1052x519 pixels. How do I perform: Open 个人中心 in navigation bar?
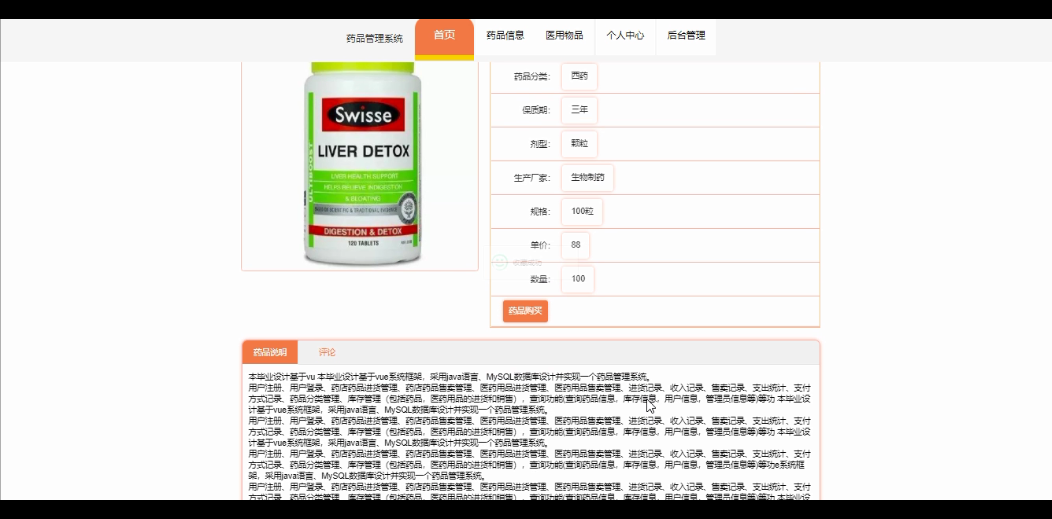625,36
